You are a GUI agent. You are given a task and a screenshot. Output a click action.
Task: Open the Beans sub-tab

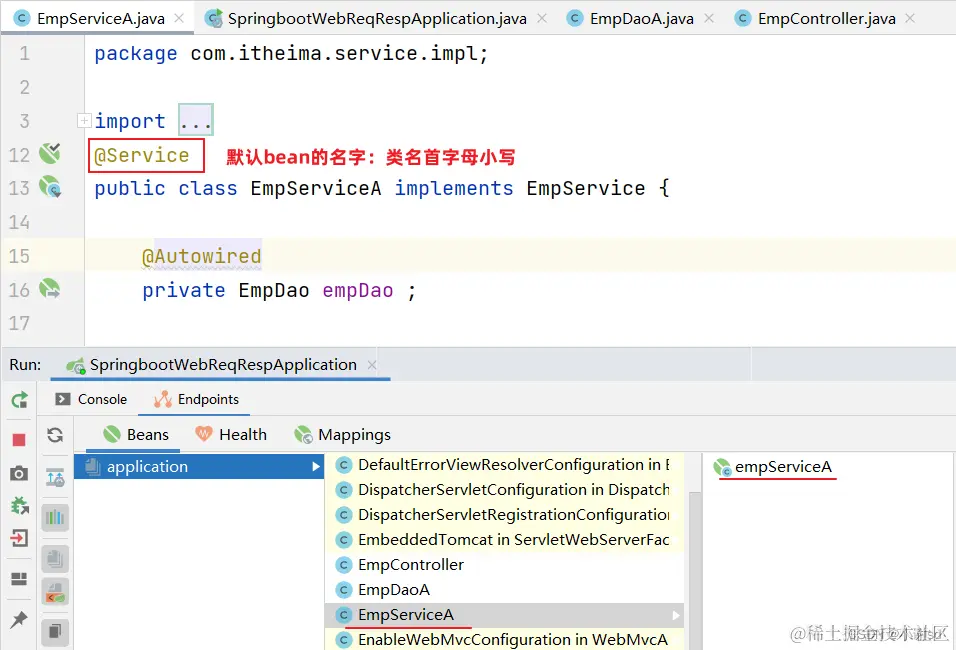135,435
